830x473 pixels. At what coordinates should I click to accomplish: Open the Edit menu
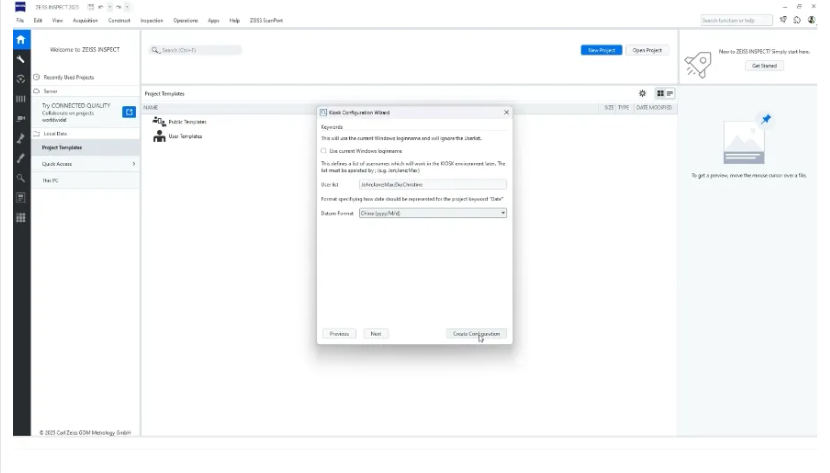[x=38, y=21]
